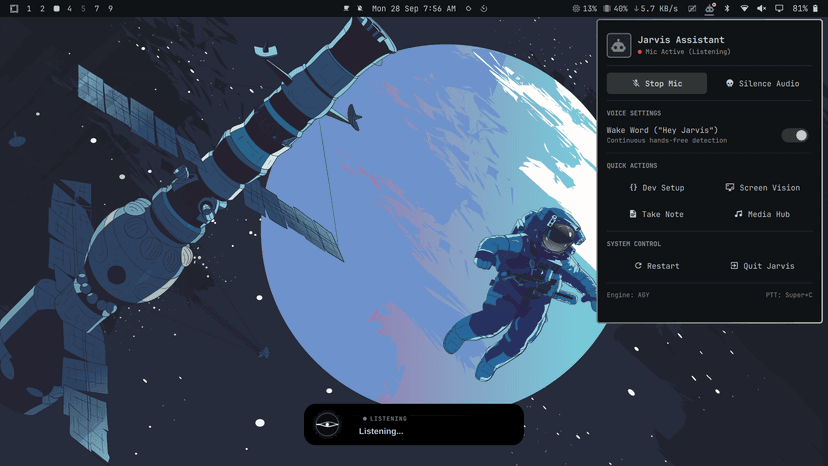Click the Jarvis robot avatar icon in the panel
The height and width of the screenshot is (466, 828).
618,45
